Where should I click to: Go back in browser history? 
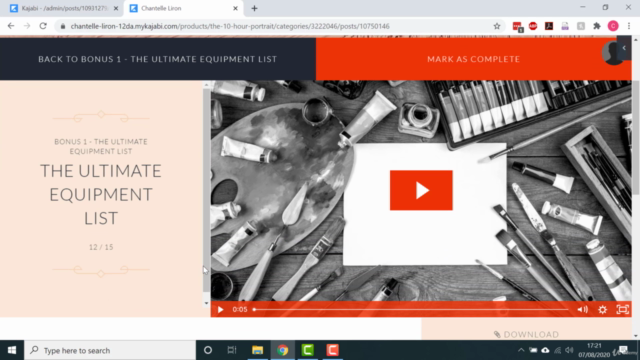11,26
